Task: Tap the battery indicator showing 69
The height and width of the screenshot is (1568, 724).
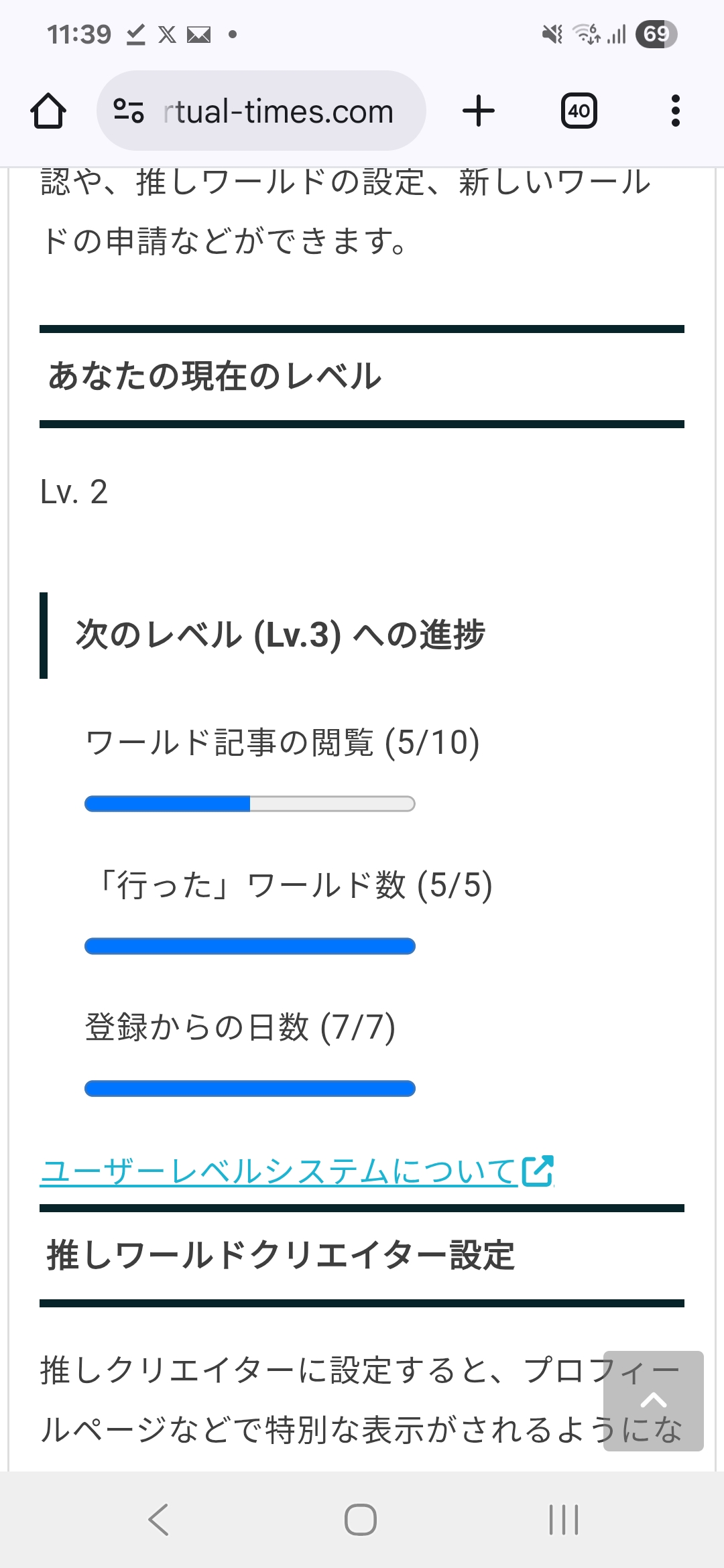Action: pyautogui.click(x=656, y=34)
